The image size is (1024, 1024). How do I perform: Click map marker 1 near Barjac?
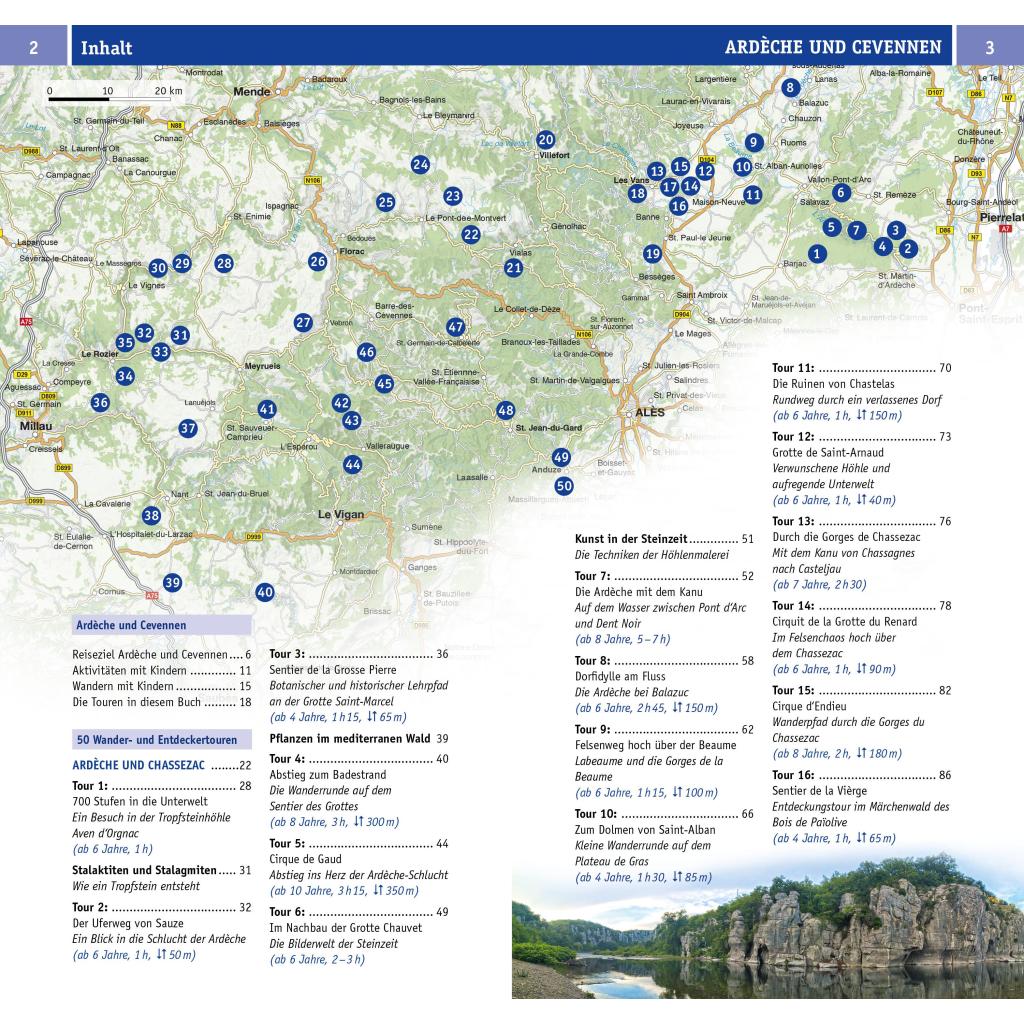817,254
